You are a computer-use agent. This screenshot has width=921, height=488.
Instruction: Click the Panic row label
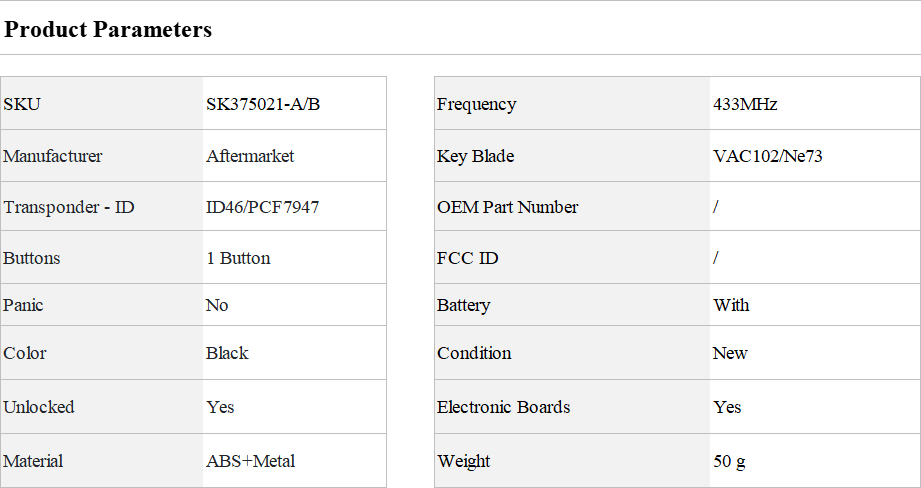[x=24, y=305]
